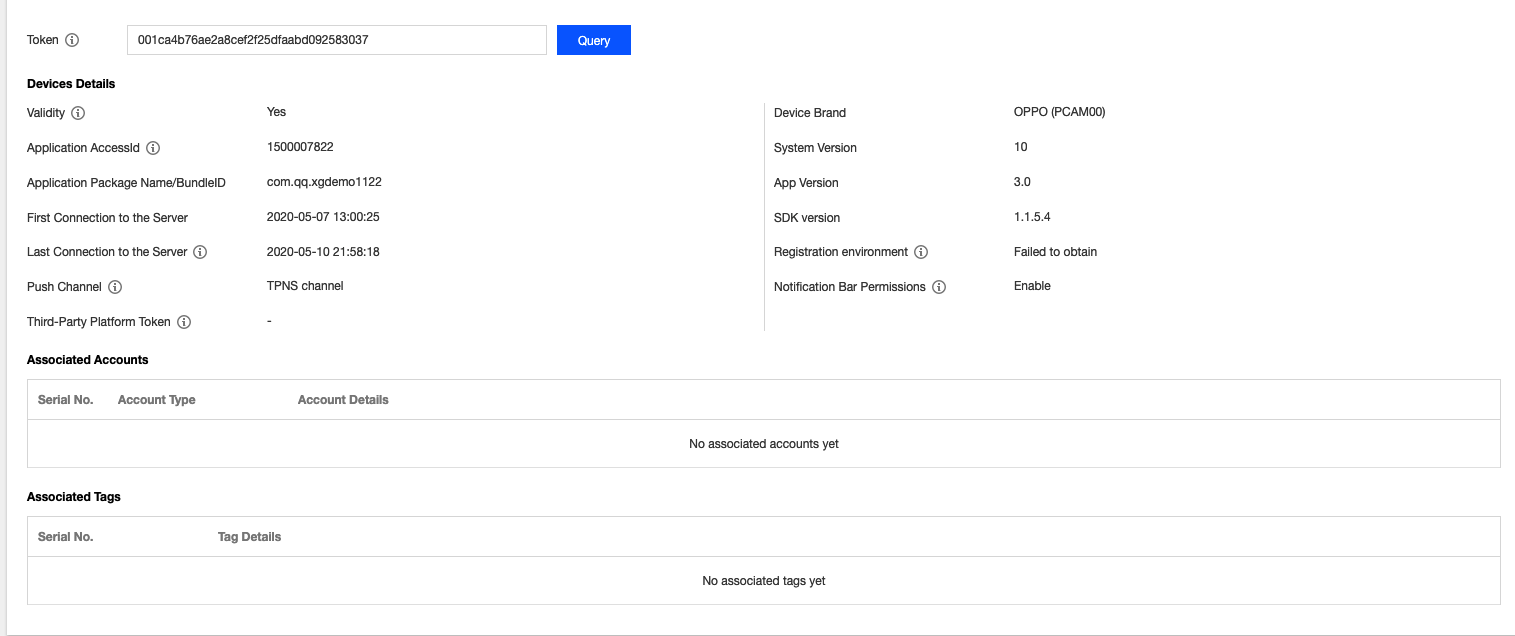This screenshot has height=636, width=1515.
Task: Click the info icon beside Token
Action: coord(72,41)
